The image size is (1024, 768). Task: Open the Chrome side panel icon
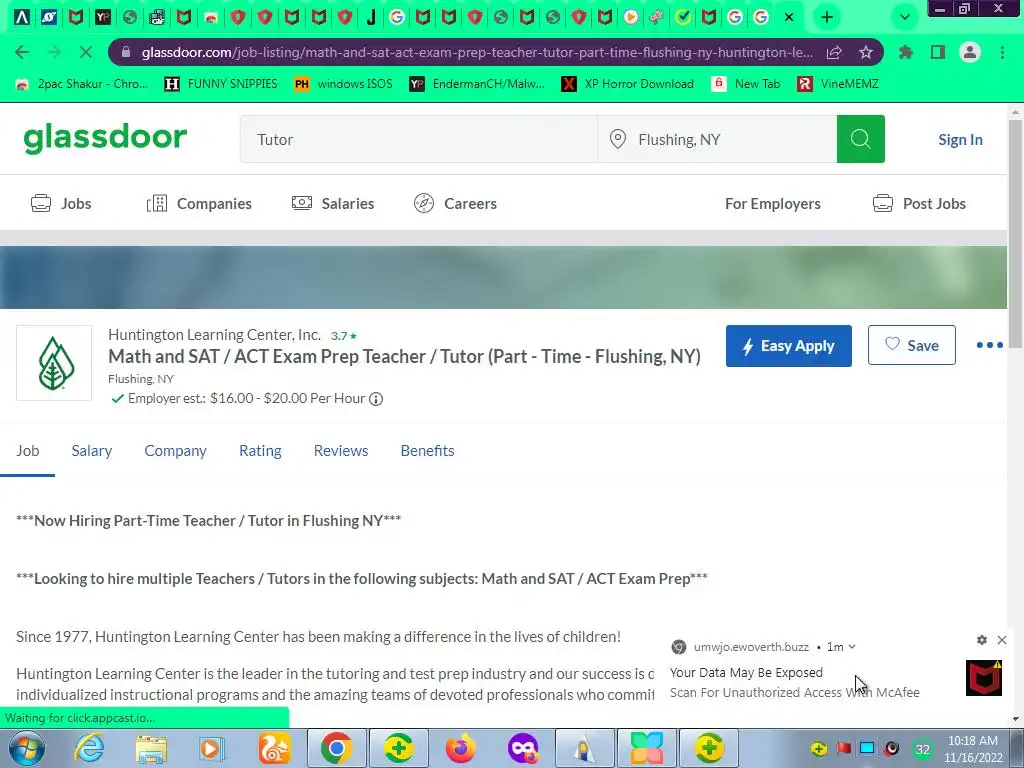pyautogui.click(x=938, y=52)
